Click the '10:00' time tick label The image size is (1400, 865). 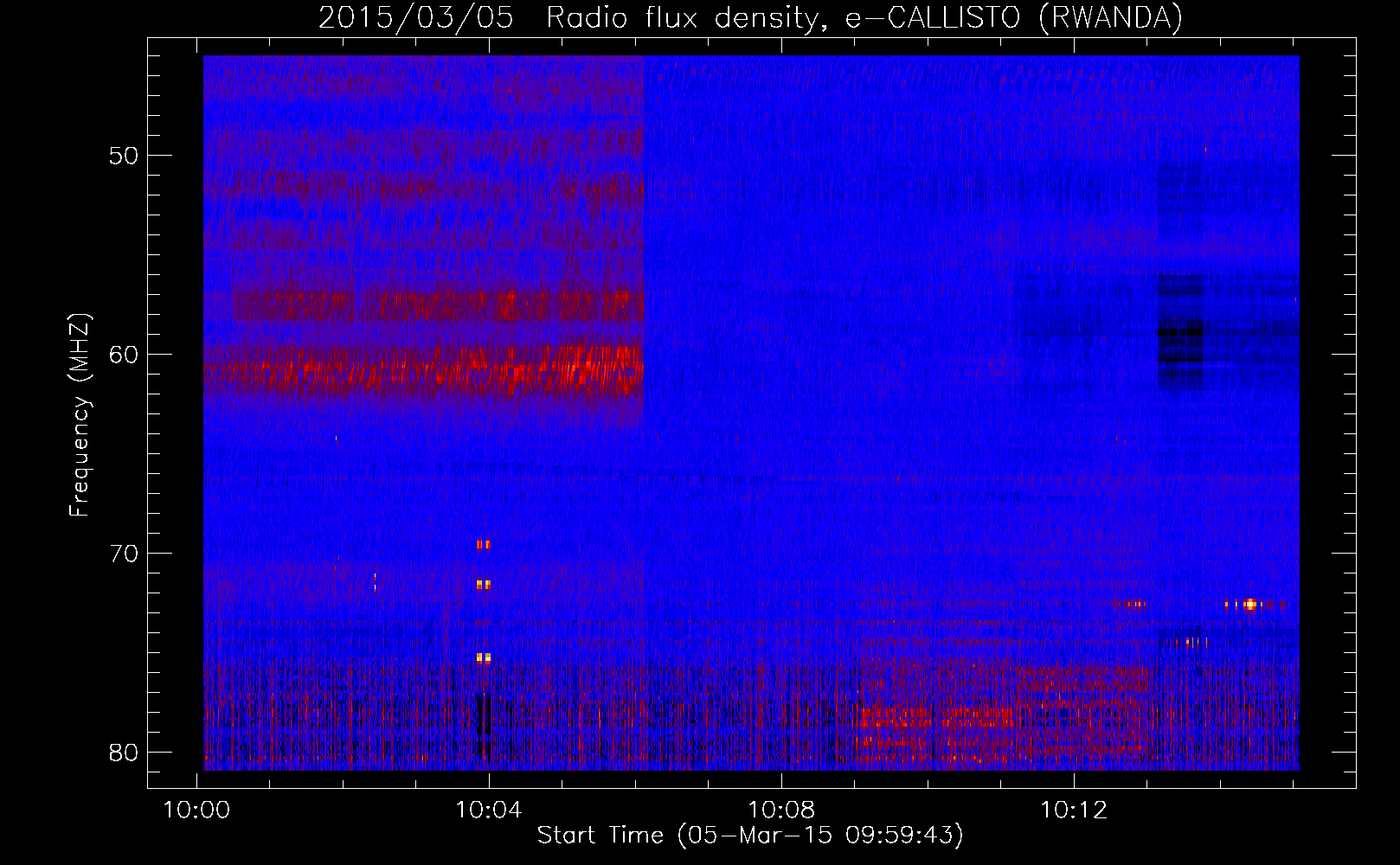coord(197,811)
